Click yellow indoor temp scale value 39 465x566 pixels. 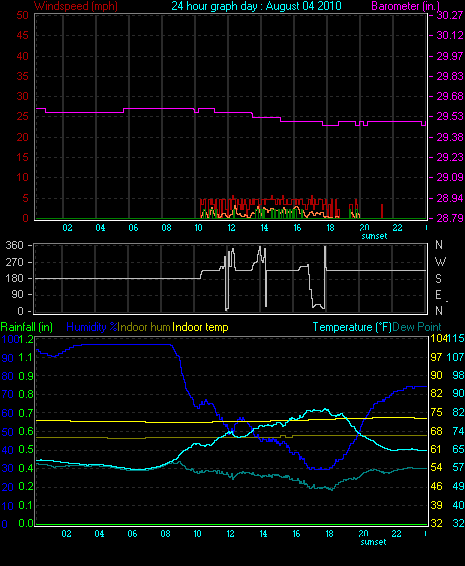point(436,505)
